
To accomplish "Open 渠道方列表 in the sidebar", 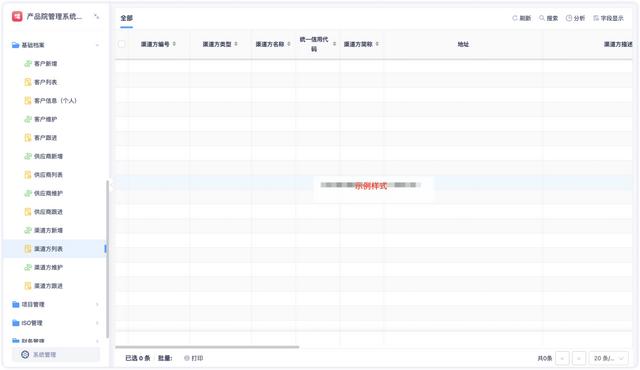I will [54, 249].
